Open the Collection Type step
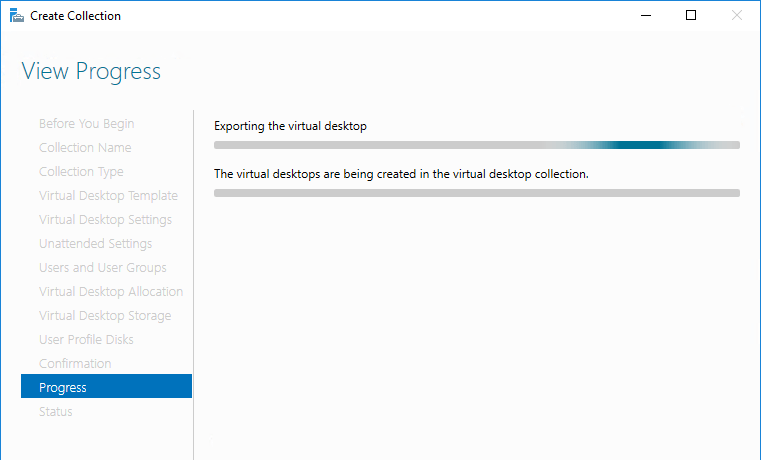The height and width of the screenshot is (460, 761). 81,172
